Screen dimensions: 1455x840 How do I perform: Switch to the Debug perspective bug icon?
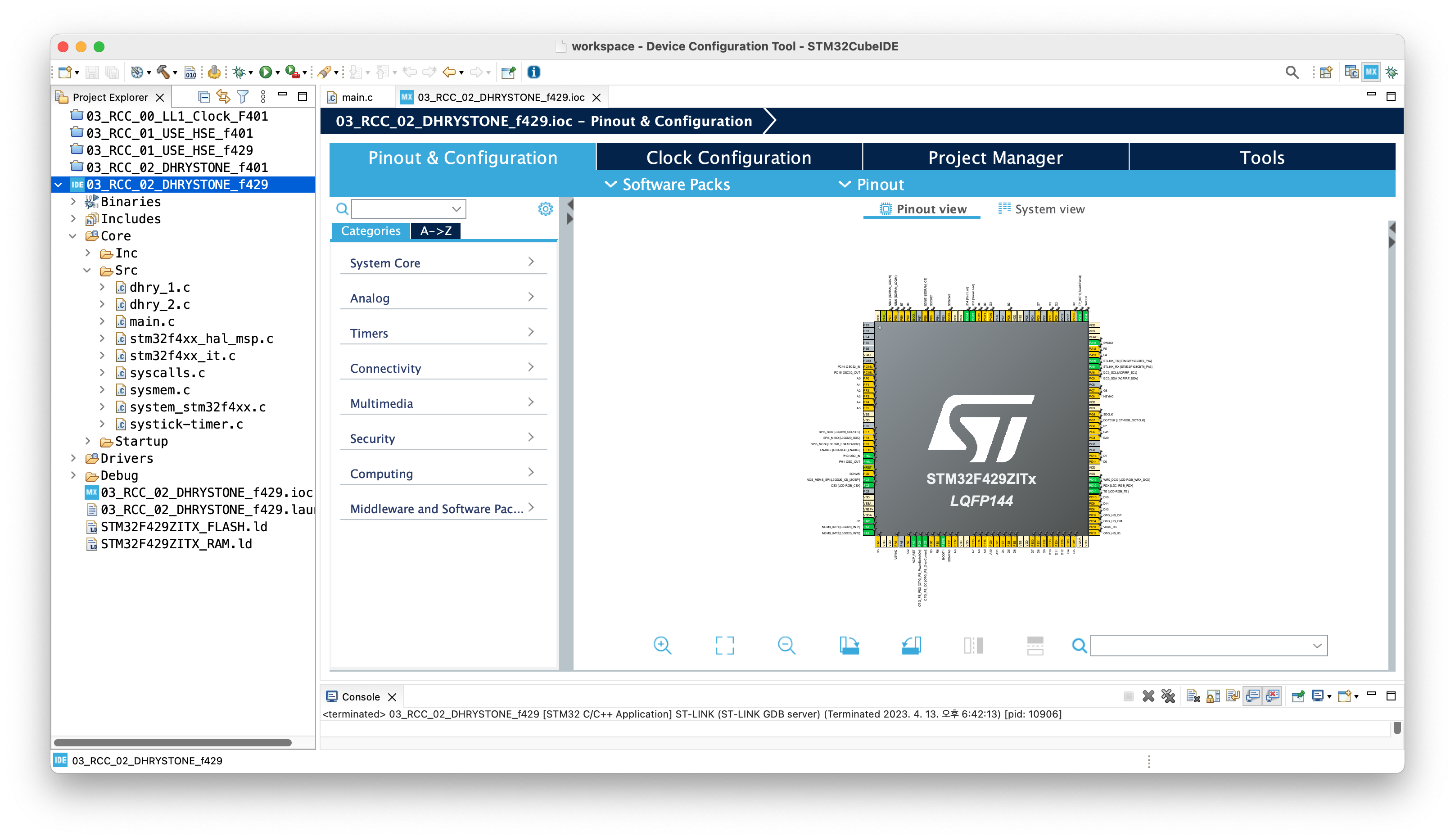1391,72
